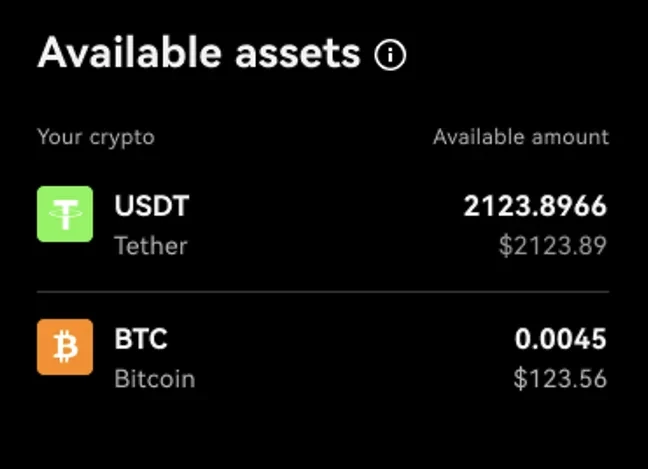This screenshot has width=648, height=469.
Task: Select the USDT ticker label
Action: coord(151,207)
